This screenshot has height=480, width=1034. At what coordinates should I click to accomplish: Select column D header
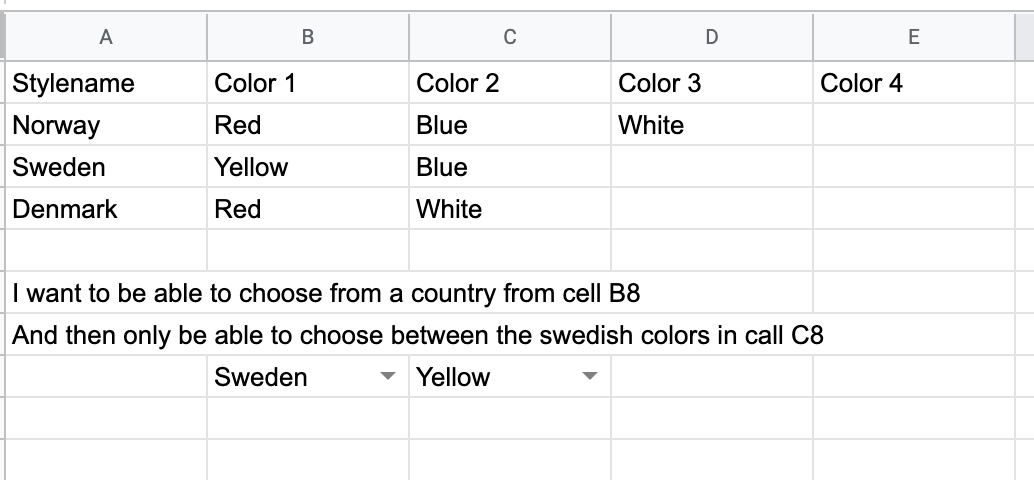pos(711,38)
